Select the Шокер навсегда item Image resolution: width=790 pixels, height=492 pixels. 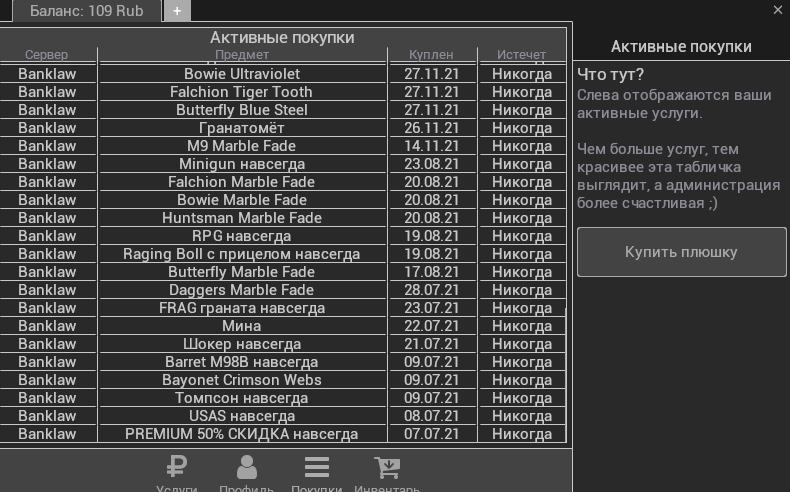(x=242, y=344)
